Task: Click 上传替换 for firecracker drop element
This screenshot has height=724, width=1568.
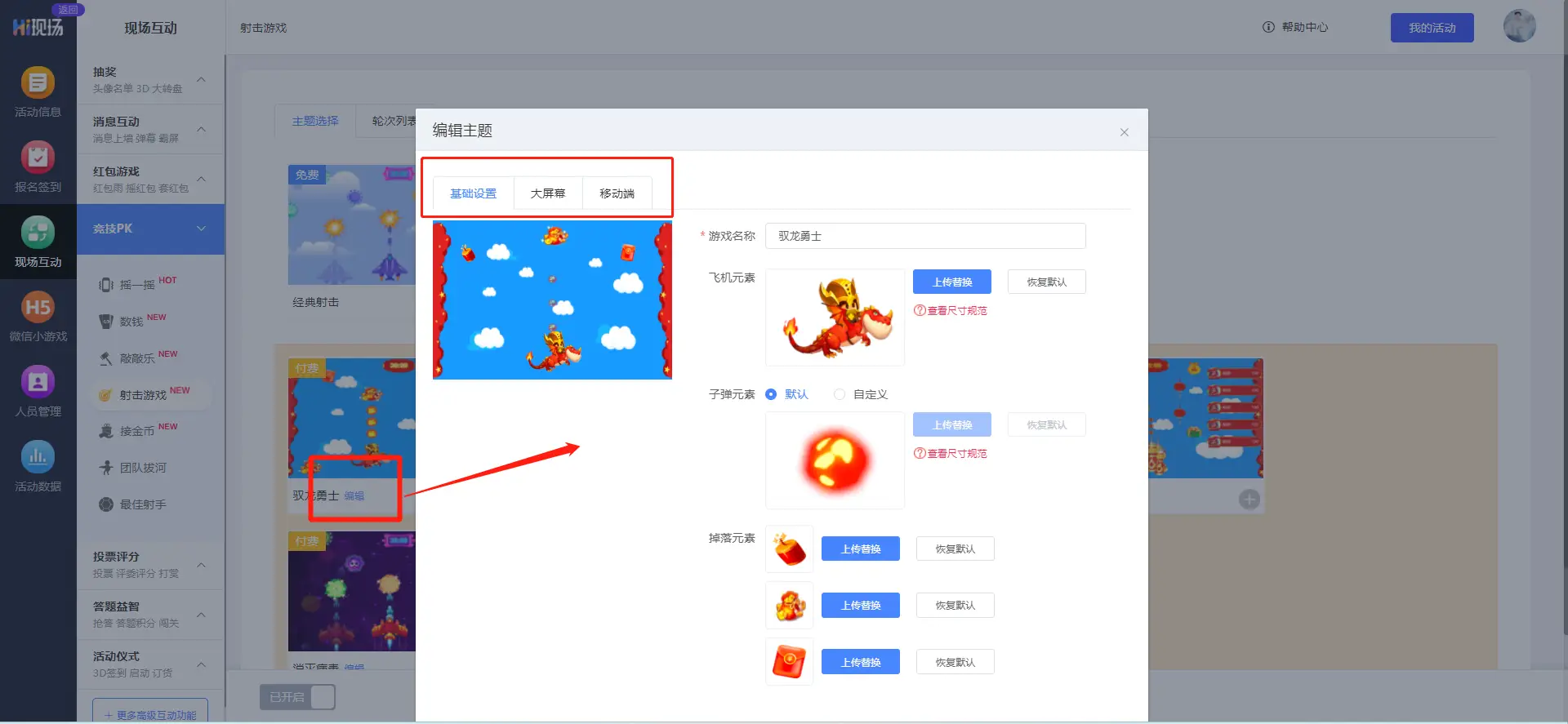Action: [x=861, y=549]
